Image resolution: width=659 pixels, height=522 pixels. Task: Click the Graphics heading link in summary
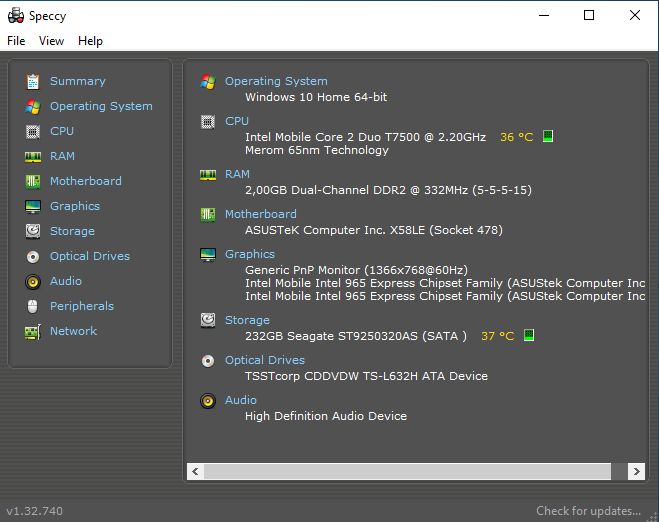coord(250,254)
